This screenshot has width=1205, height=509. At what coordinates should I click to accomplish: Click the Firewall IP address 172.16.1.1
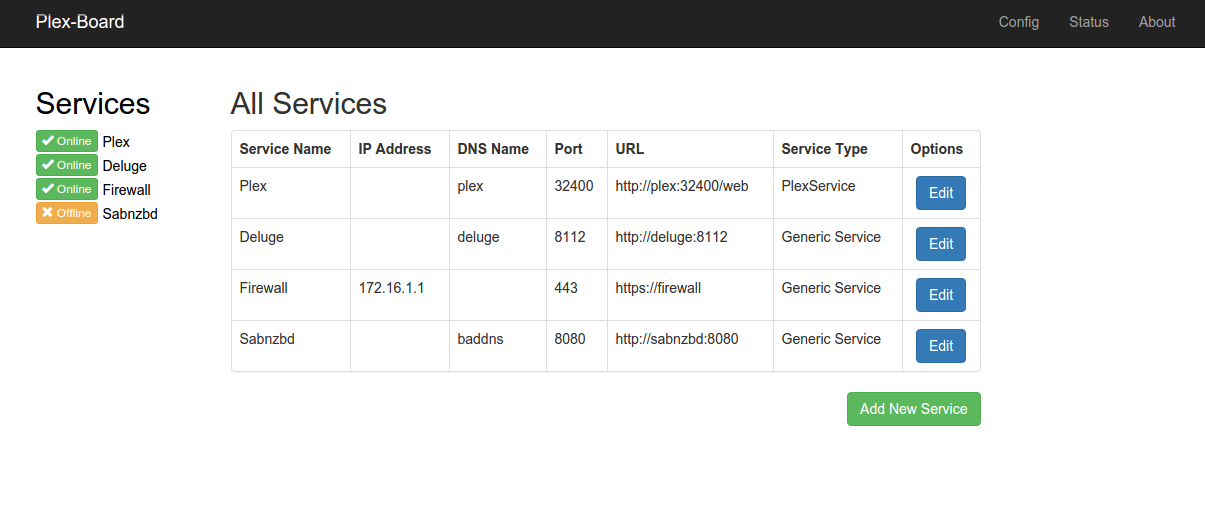(392, 288)
